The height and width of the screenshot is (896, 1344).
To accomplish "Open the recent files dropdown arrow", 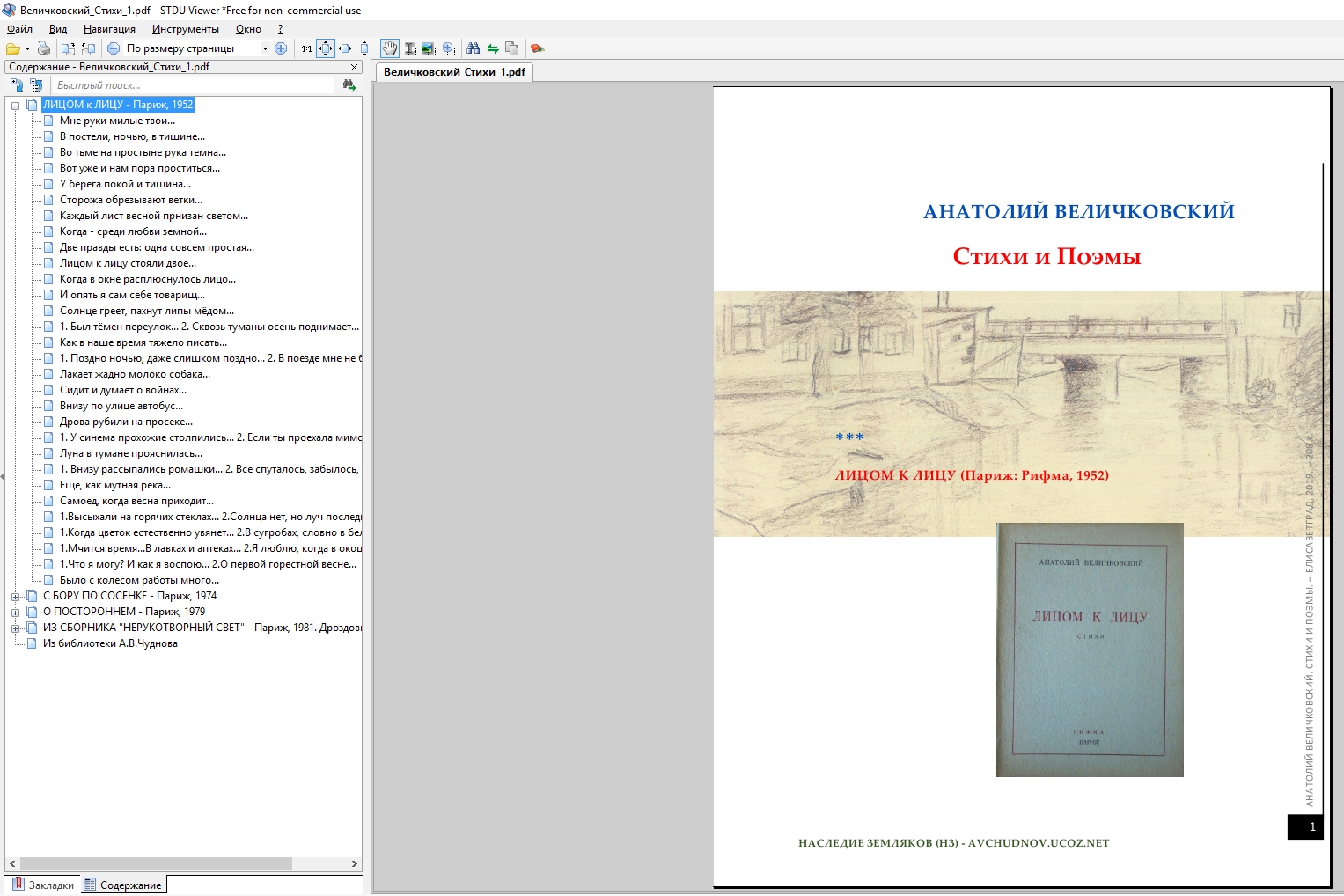I will point(27,48).
